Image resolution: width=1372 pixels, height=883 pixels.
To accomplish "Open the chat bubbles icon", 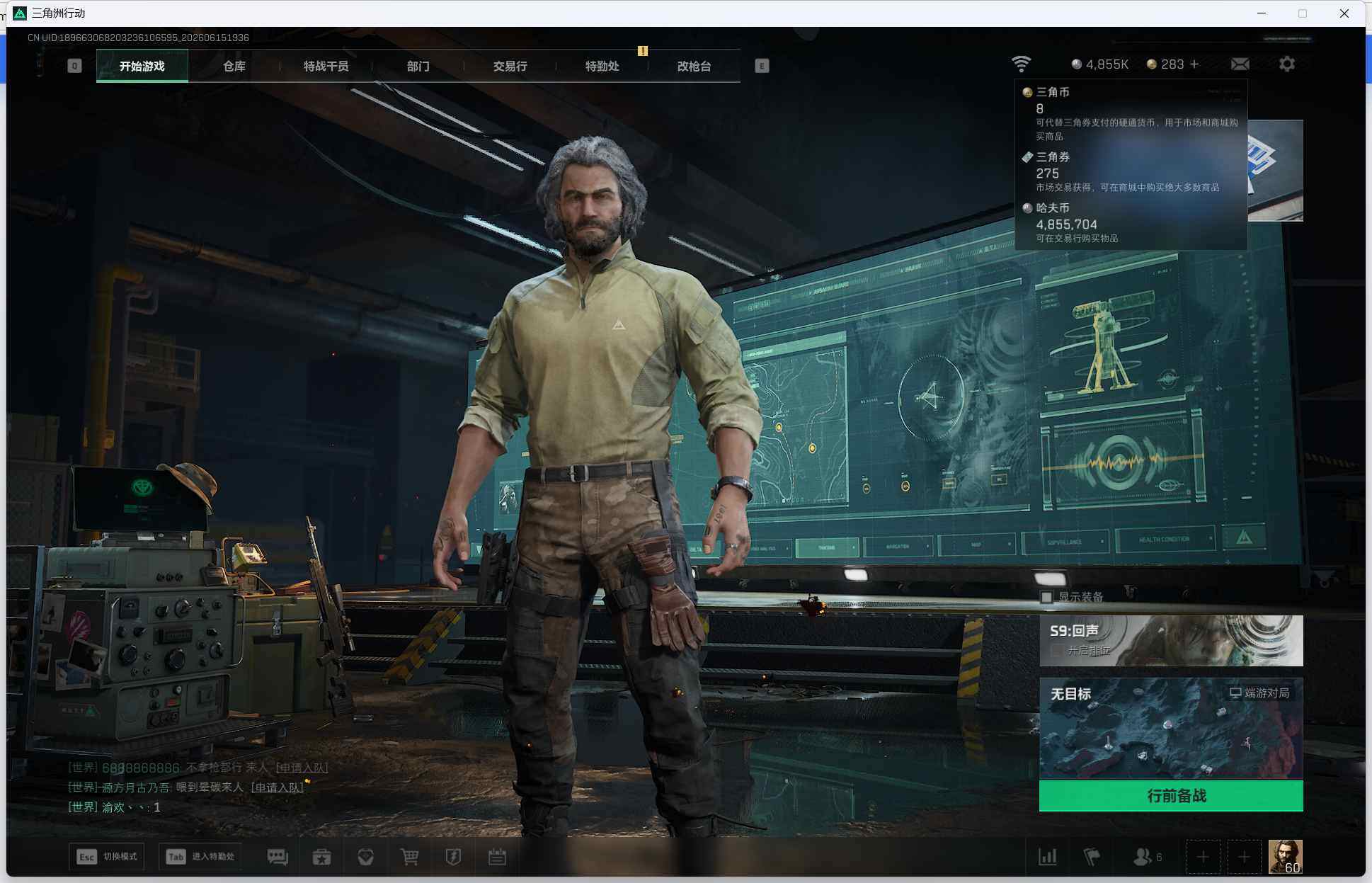I will pos(278,857).
